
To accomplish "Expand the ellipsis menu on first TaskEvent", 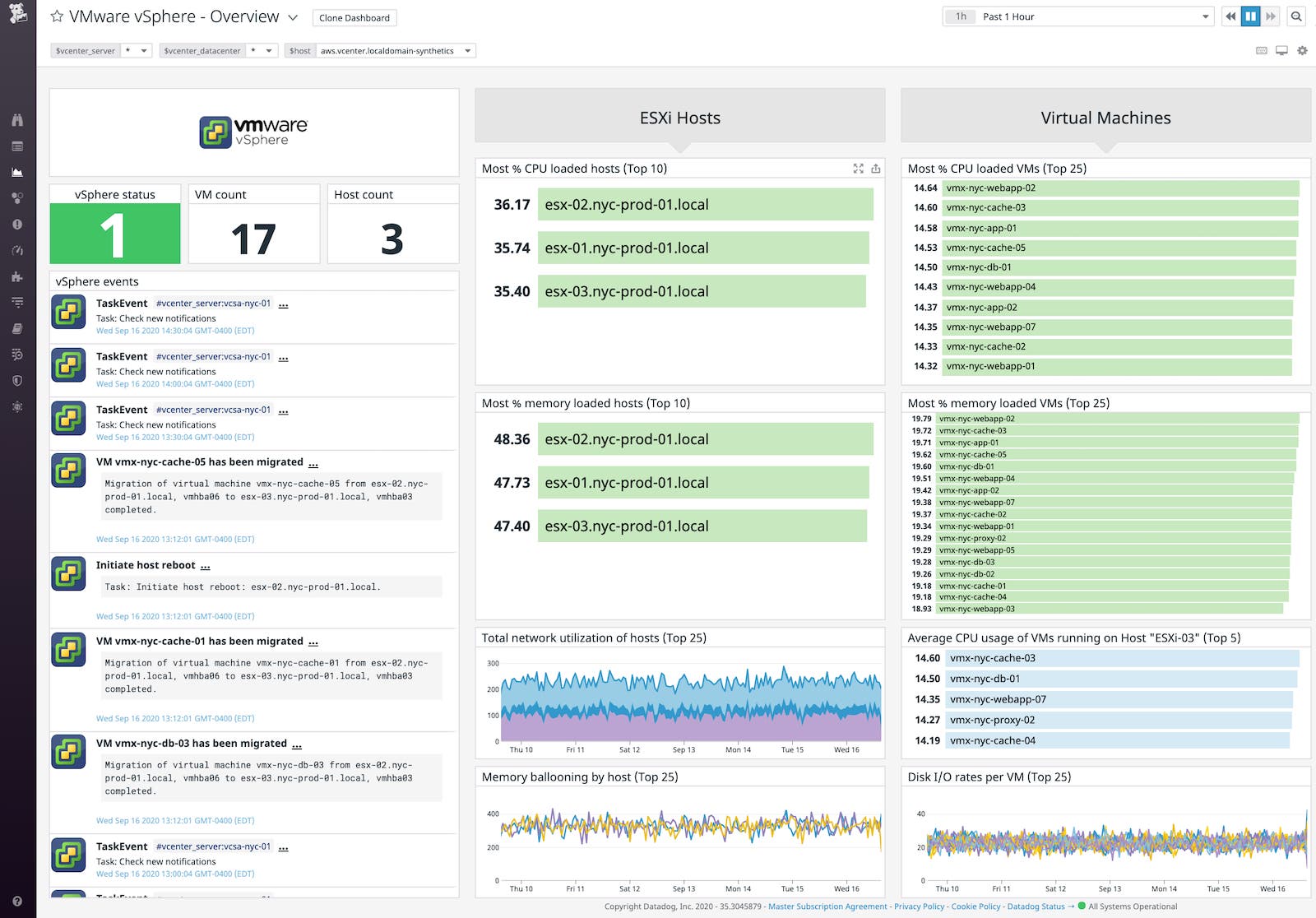I will 284,304.
